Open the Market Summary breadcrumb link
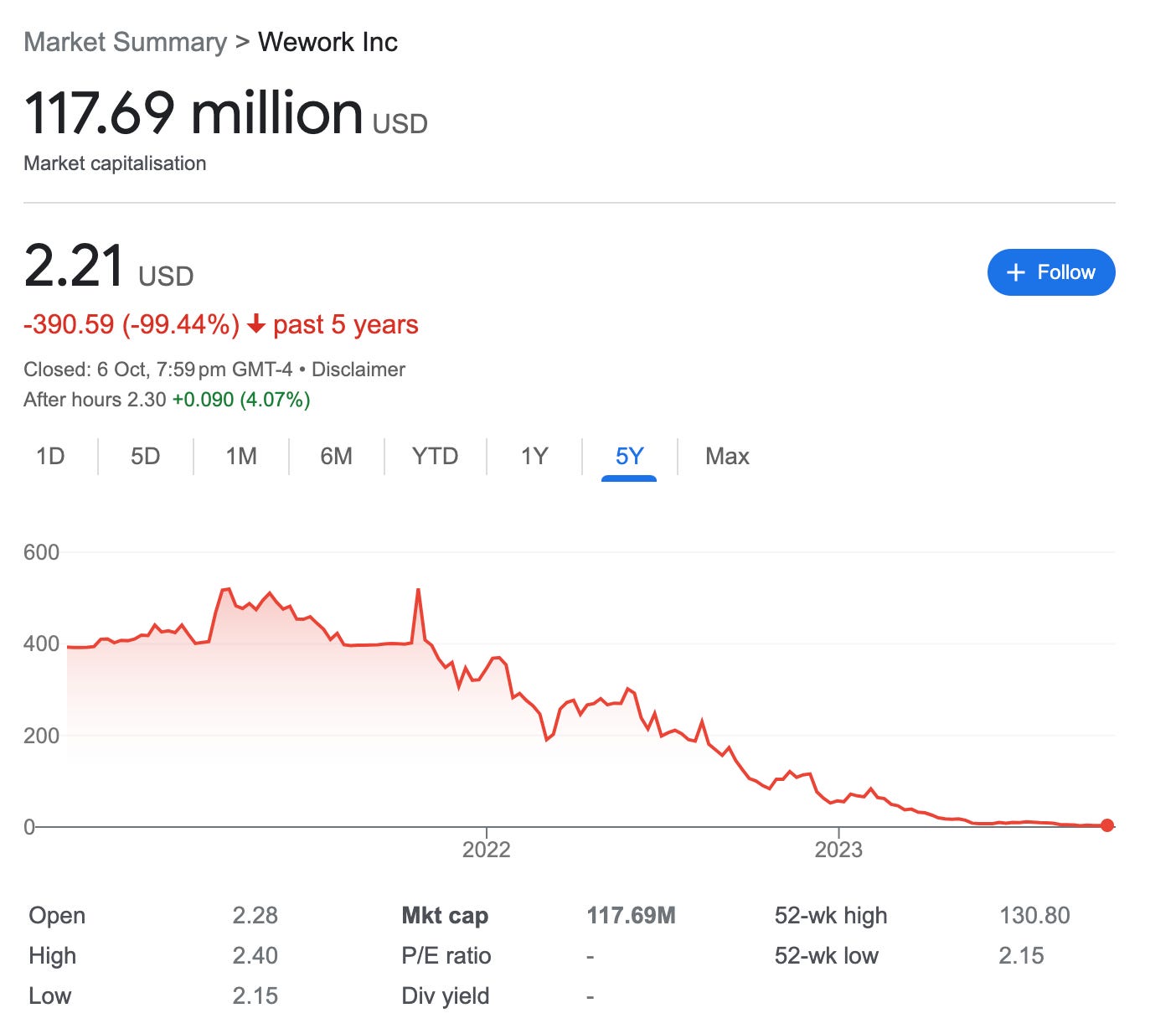The height and width of the screenshot is (1034, 1176). click(x=126, y=42)
